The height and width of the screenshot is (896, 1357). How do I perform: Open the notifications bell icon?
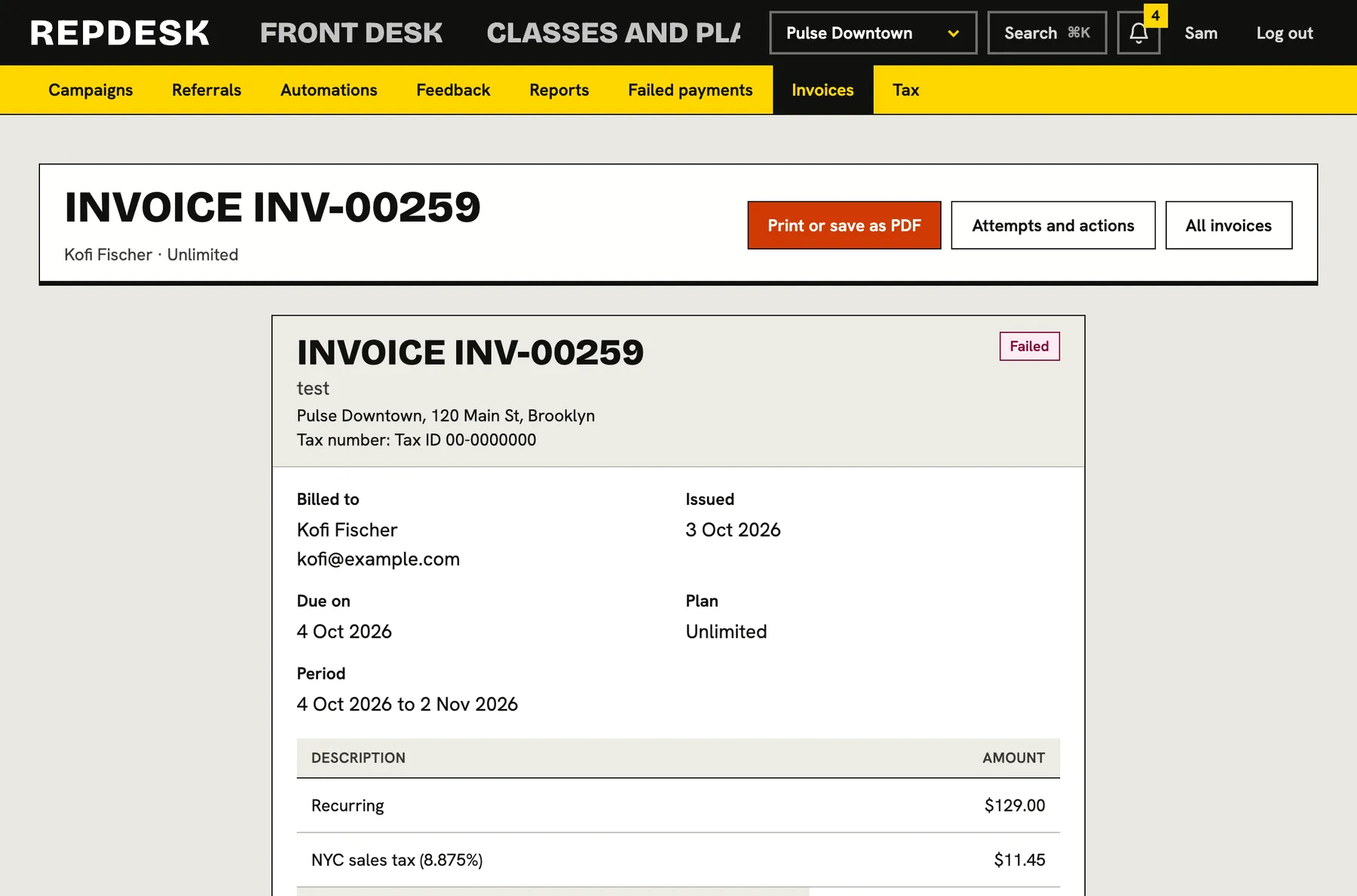[x=1138, y=33]
